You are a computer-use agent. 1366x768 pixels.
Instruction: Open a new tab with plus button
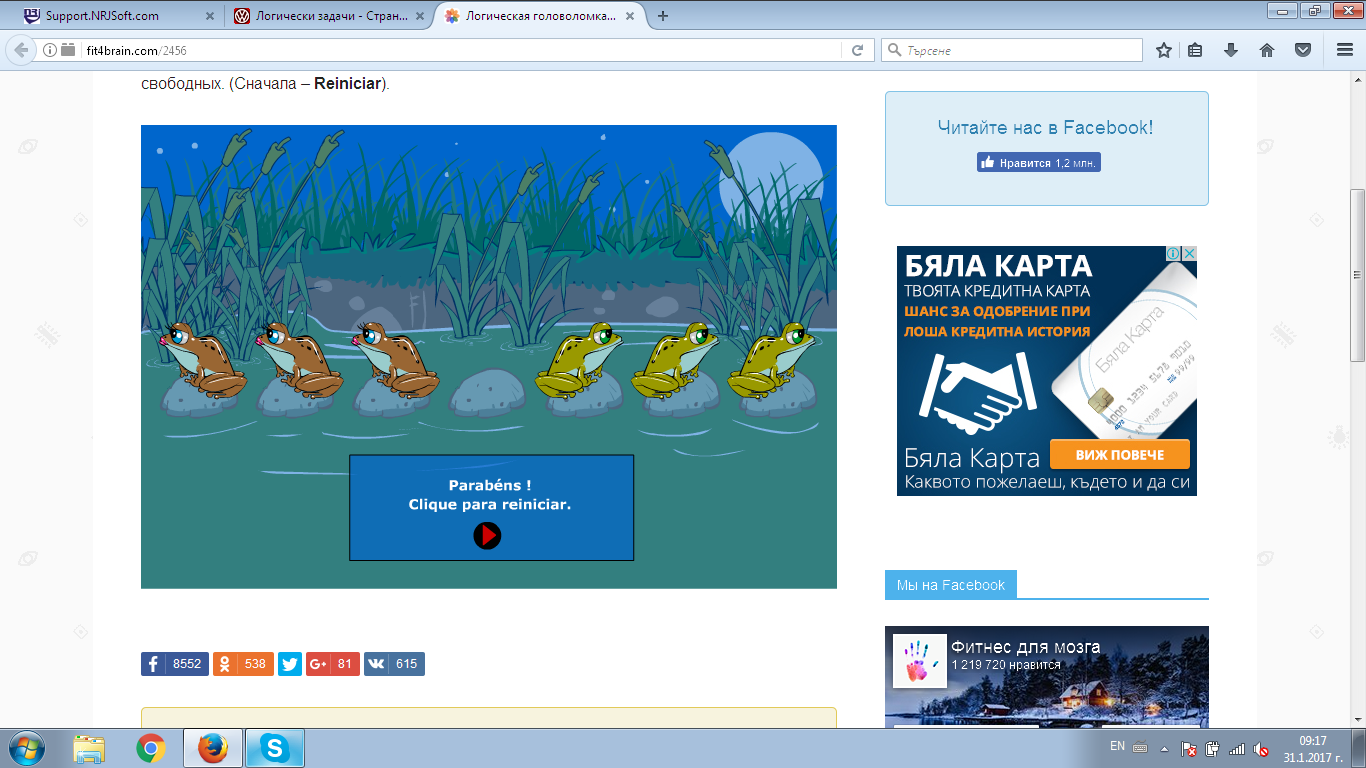(663, 16)
